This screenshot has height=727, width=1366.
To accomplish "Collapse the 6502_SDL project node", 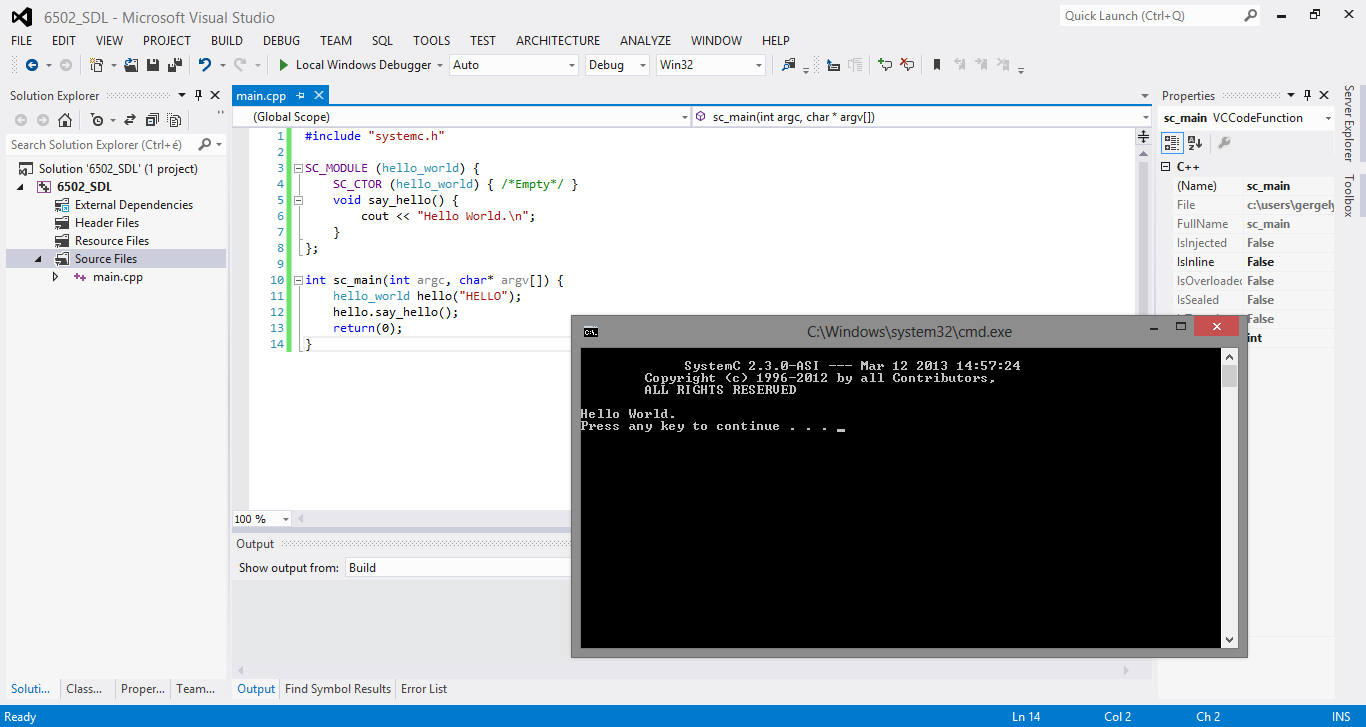I will click(22, 187).
